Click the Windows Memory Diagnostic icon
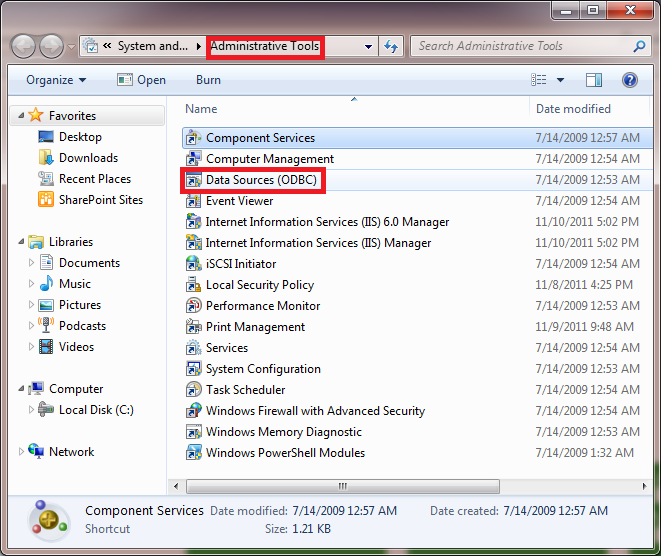Viewport: 661px width, 556px height. (193, 432)
